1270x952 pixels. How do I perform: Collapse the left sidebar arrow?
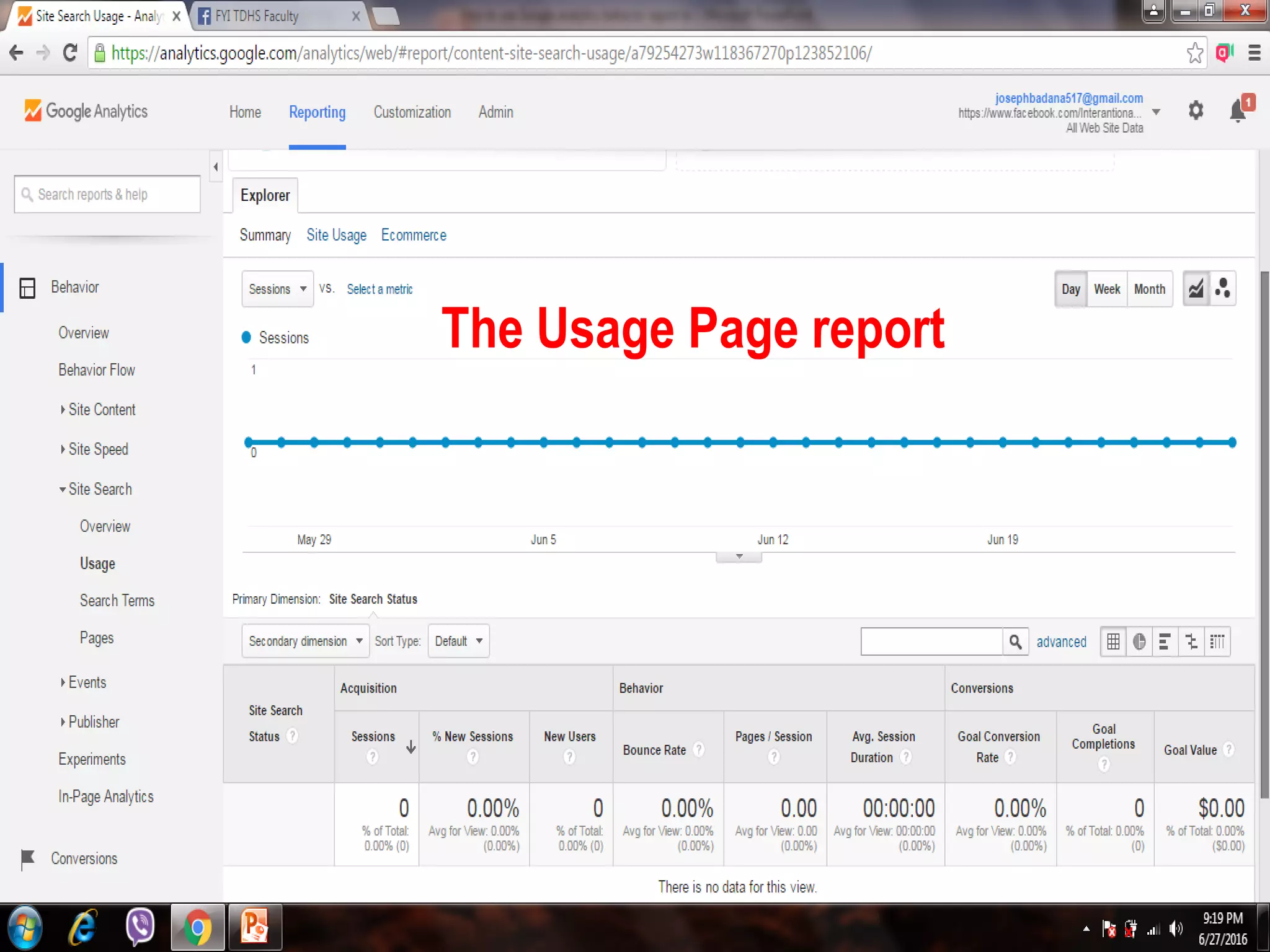pos(216,166)
